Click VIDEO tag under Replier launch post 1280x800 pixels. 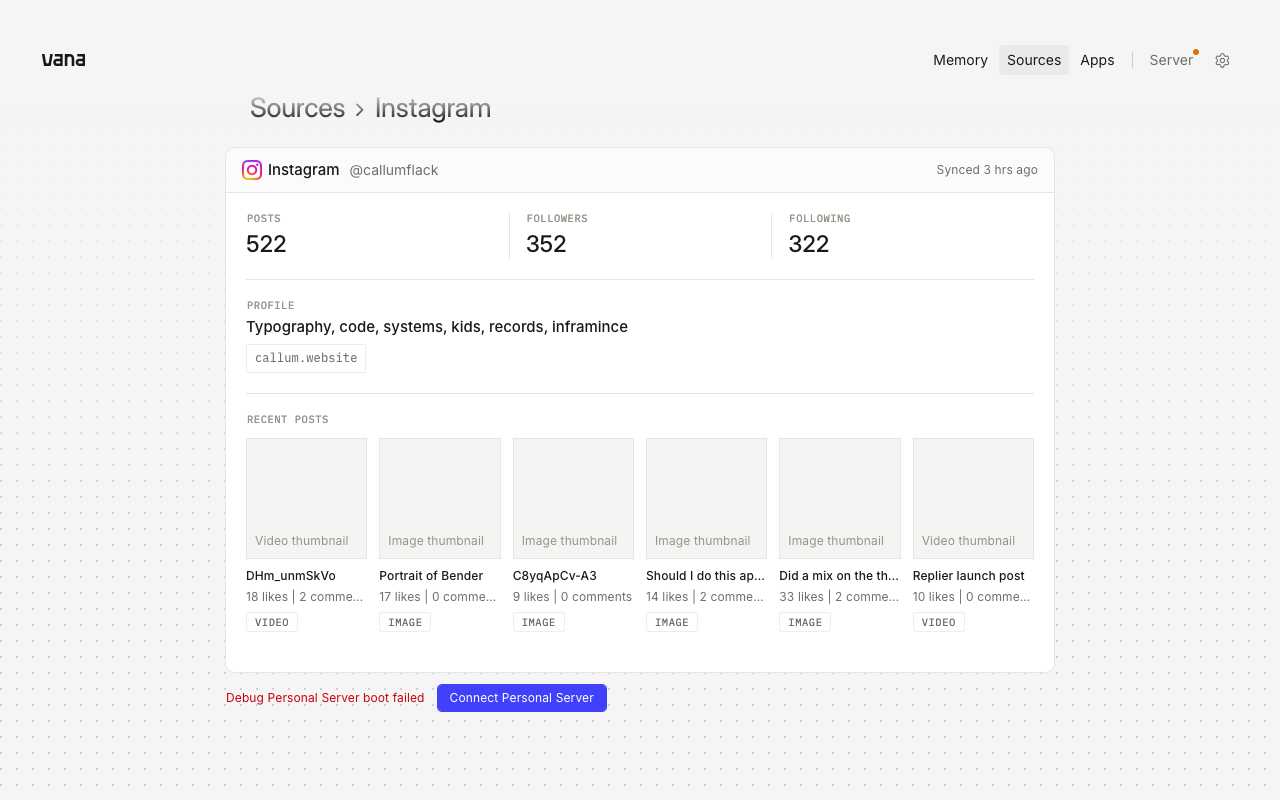(938, 622)
